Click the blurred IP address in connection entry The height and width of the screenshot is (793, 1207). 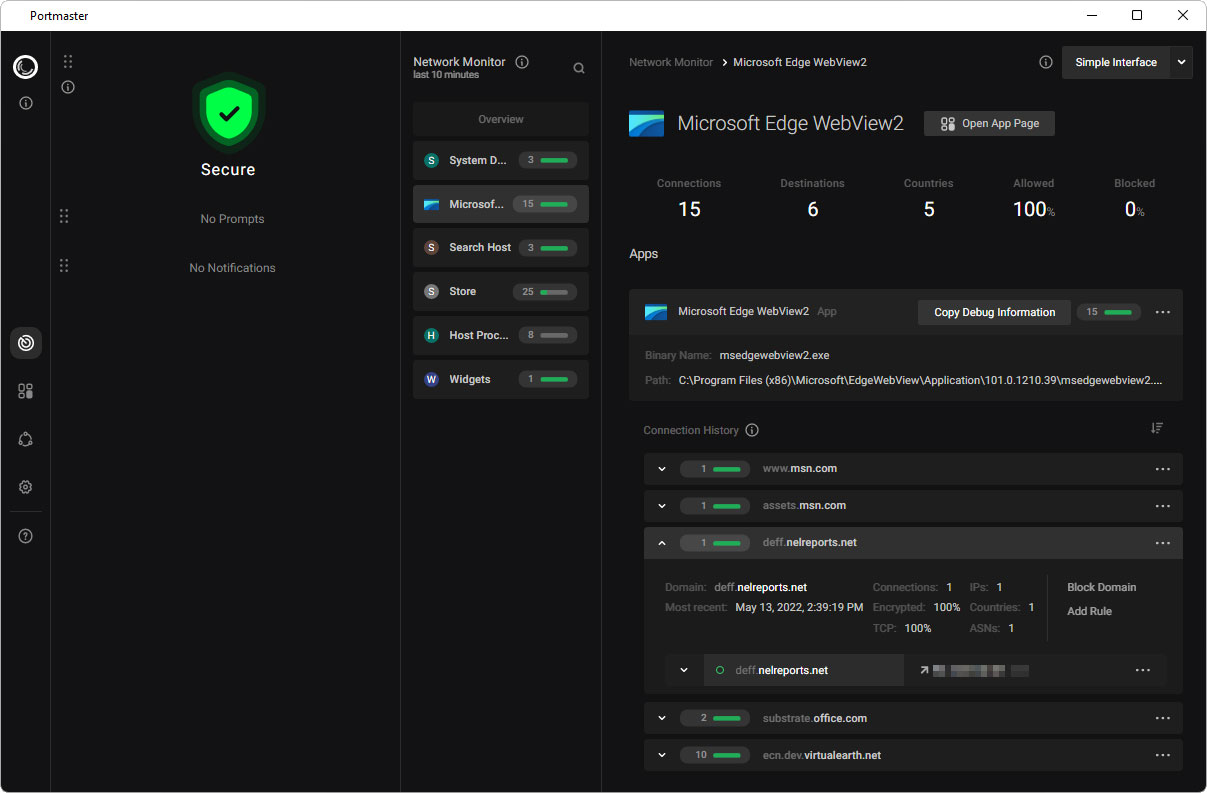pos(980,670)
